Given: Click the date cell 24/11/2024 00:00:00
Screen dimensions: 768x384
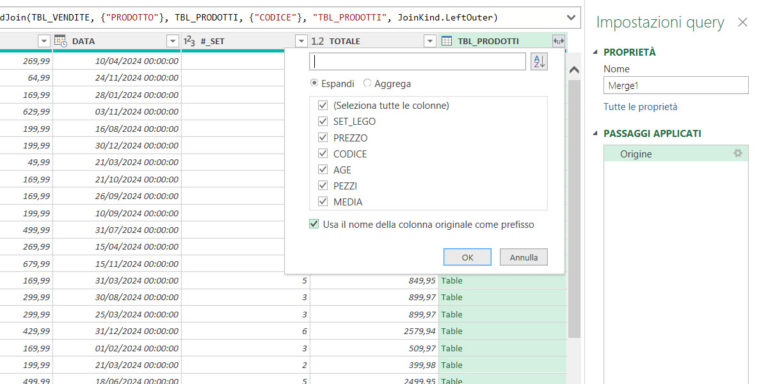Looking at the screenshot, I should (x=117, y=78).
